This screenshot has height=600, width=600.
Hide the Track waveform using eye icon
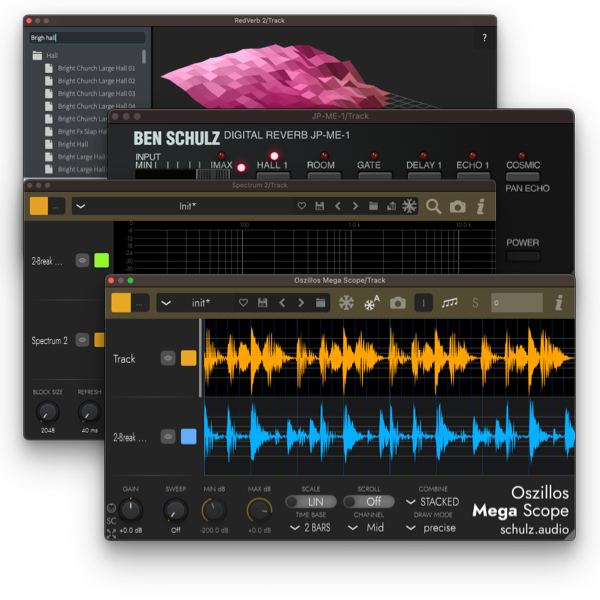pyautogui.click(x=168, y=358)
